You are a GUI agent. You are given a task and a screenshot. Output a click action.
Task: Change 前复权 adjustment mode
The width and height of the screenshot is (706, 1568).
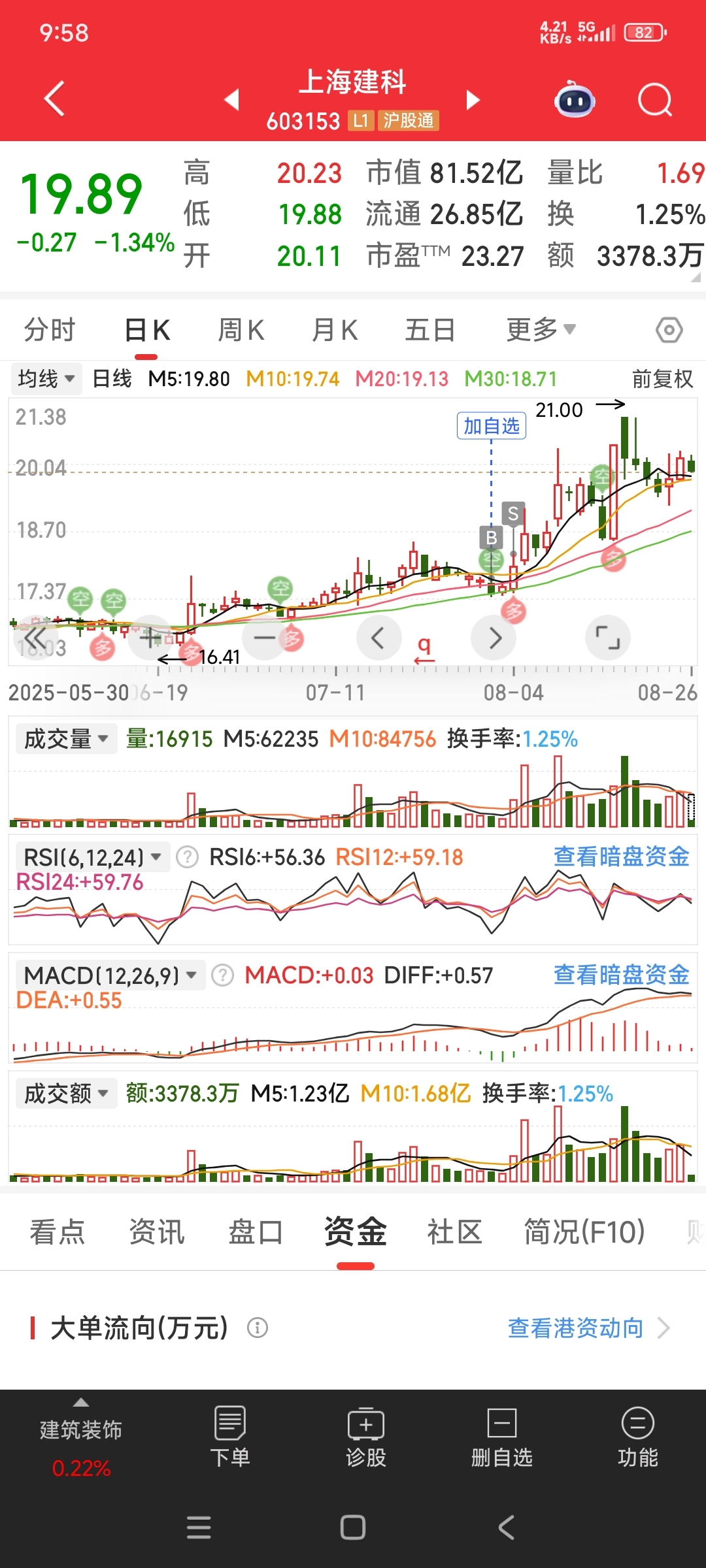[x=662, y=379]
